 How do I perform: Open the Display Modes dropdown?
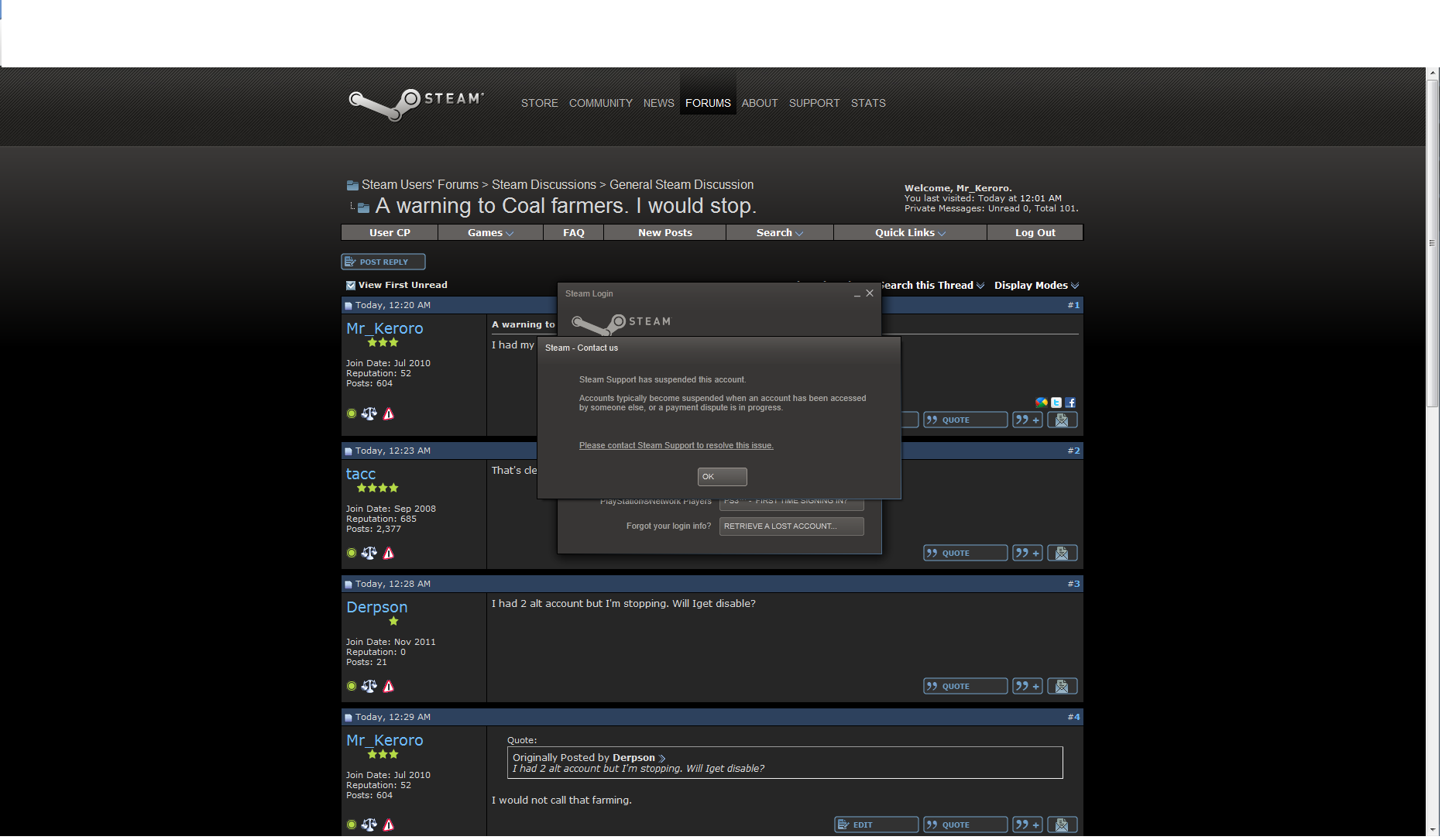coord(1036,286)
